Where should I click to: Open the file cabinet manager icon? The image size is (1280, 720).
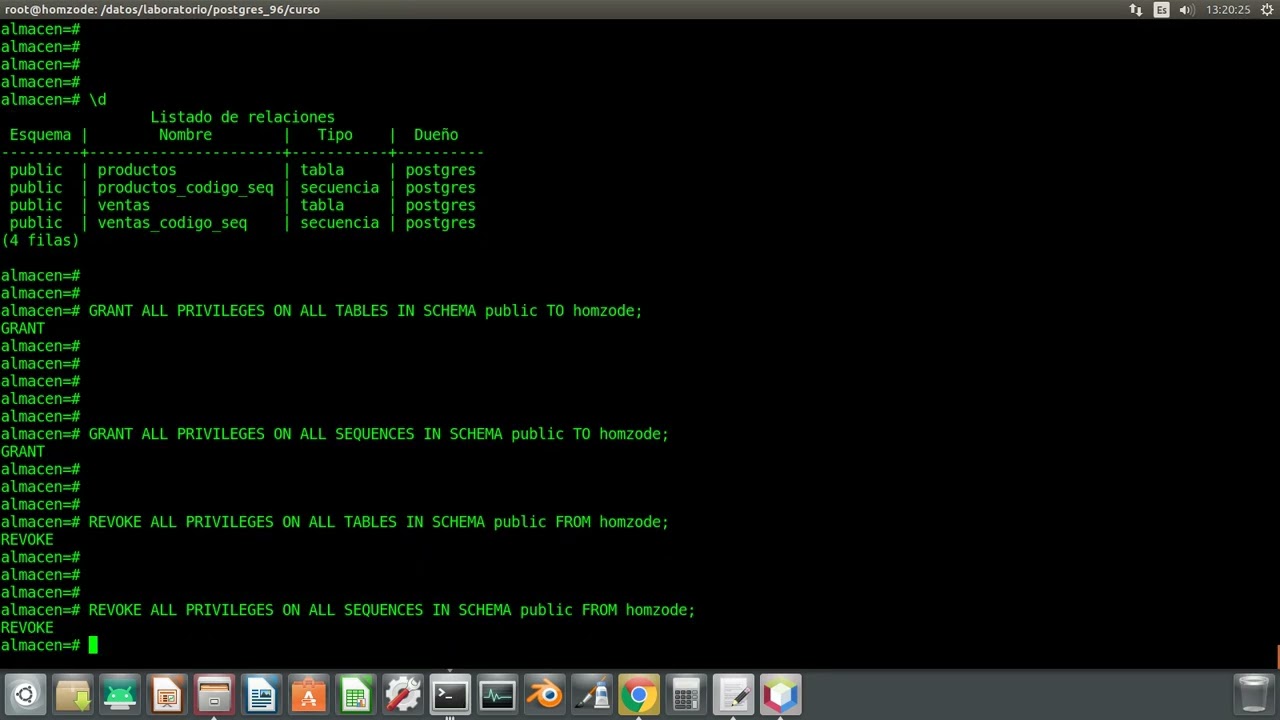coord(214,695)
